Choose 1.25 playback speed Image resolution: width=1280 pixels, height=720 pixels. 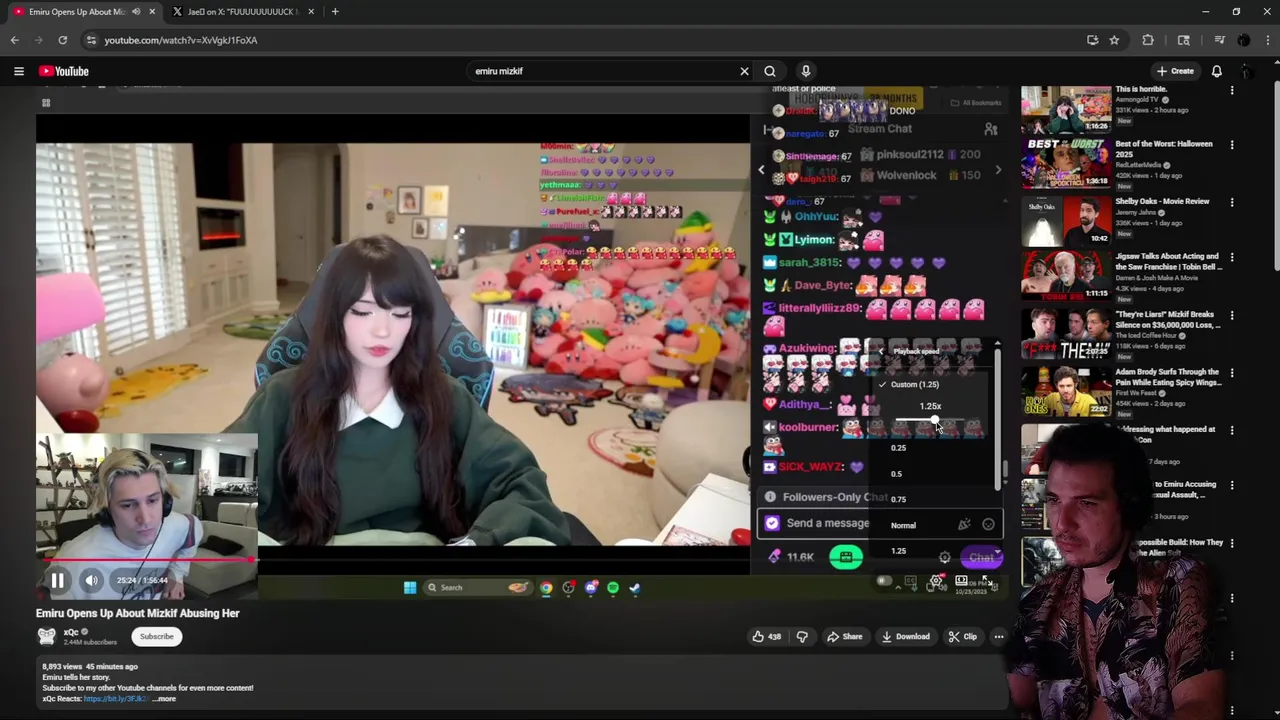(898, 551)
